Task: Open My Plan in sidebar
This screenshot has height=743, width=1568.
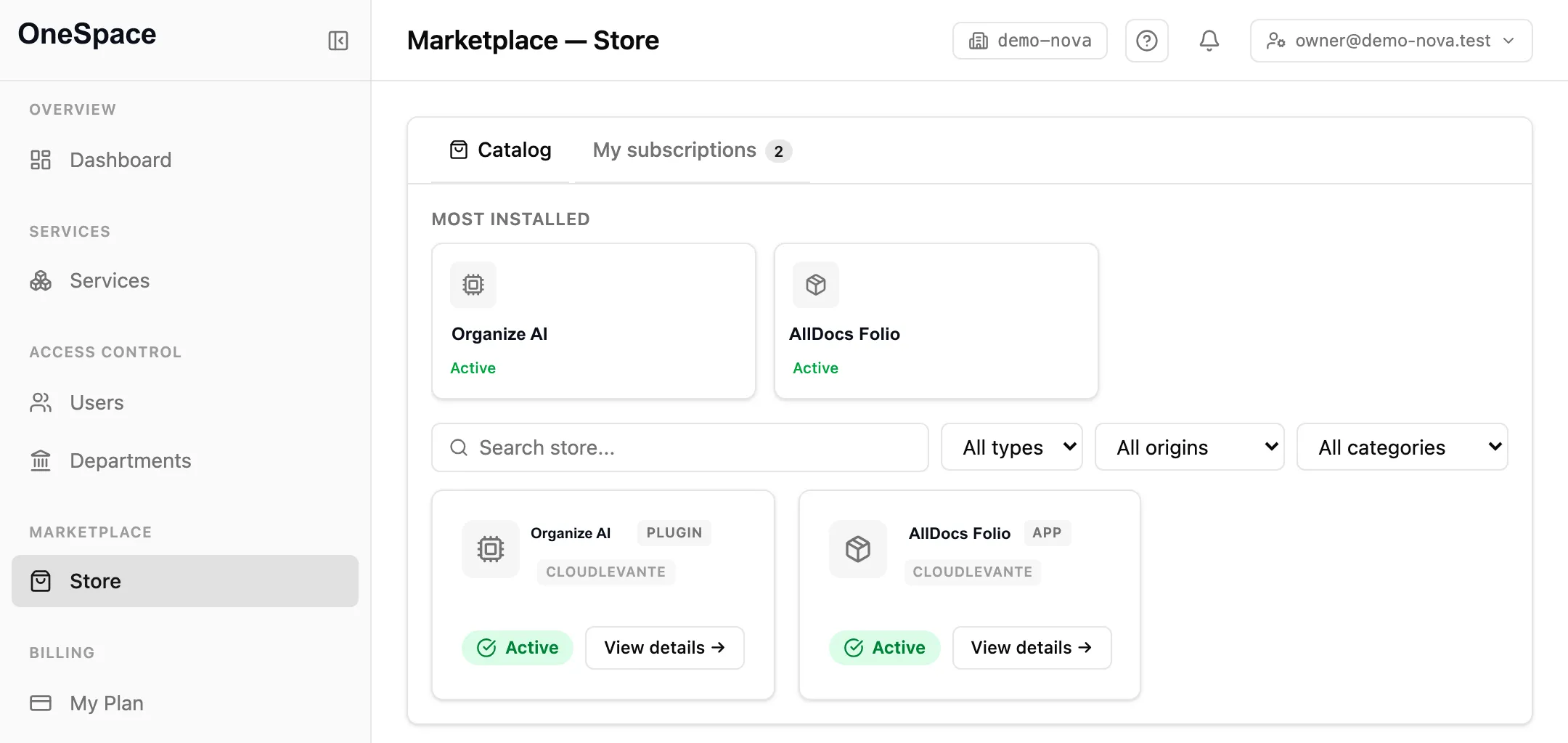Action: (185, 703)
